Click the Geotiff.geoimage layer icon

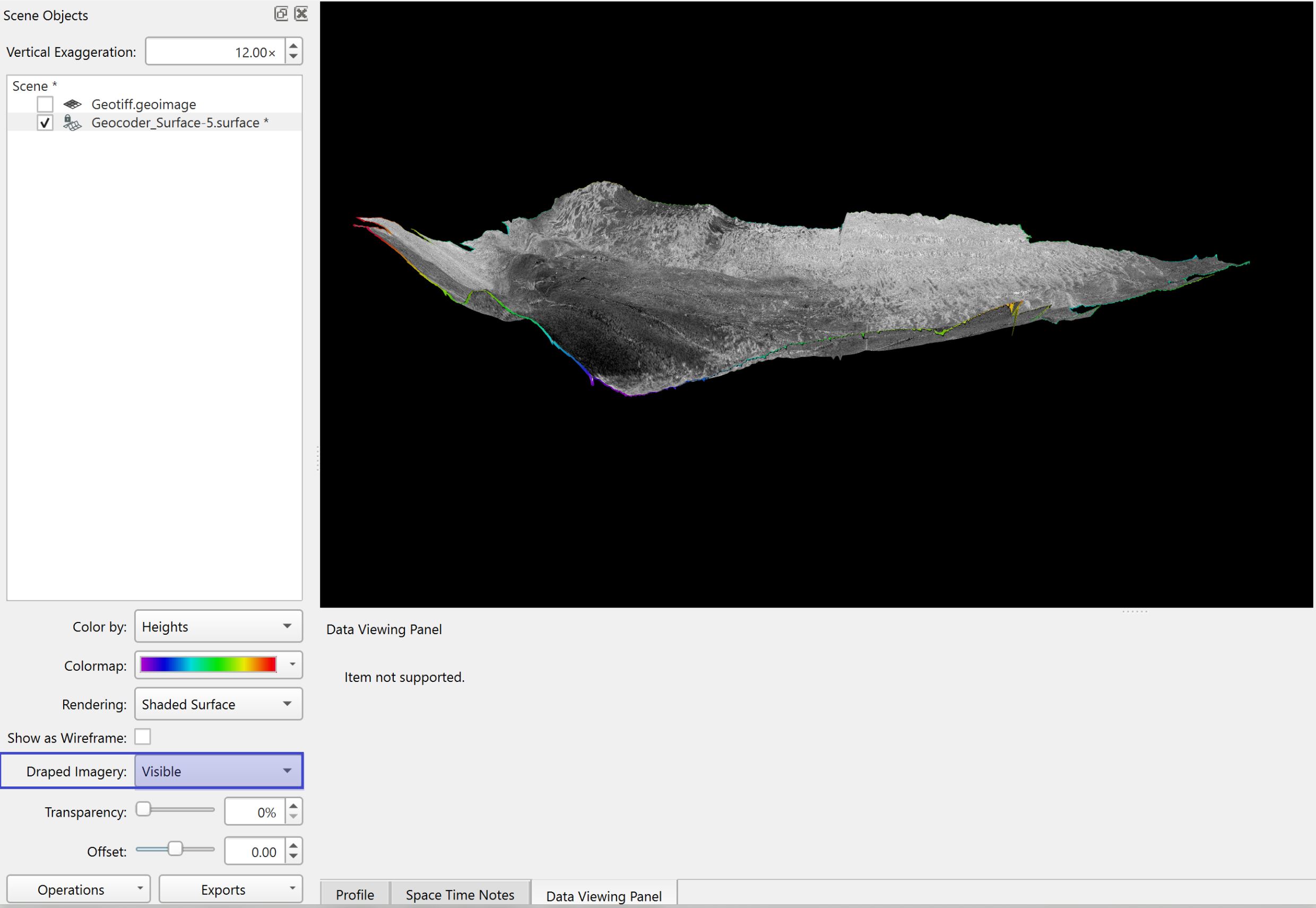coord(72,104)
